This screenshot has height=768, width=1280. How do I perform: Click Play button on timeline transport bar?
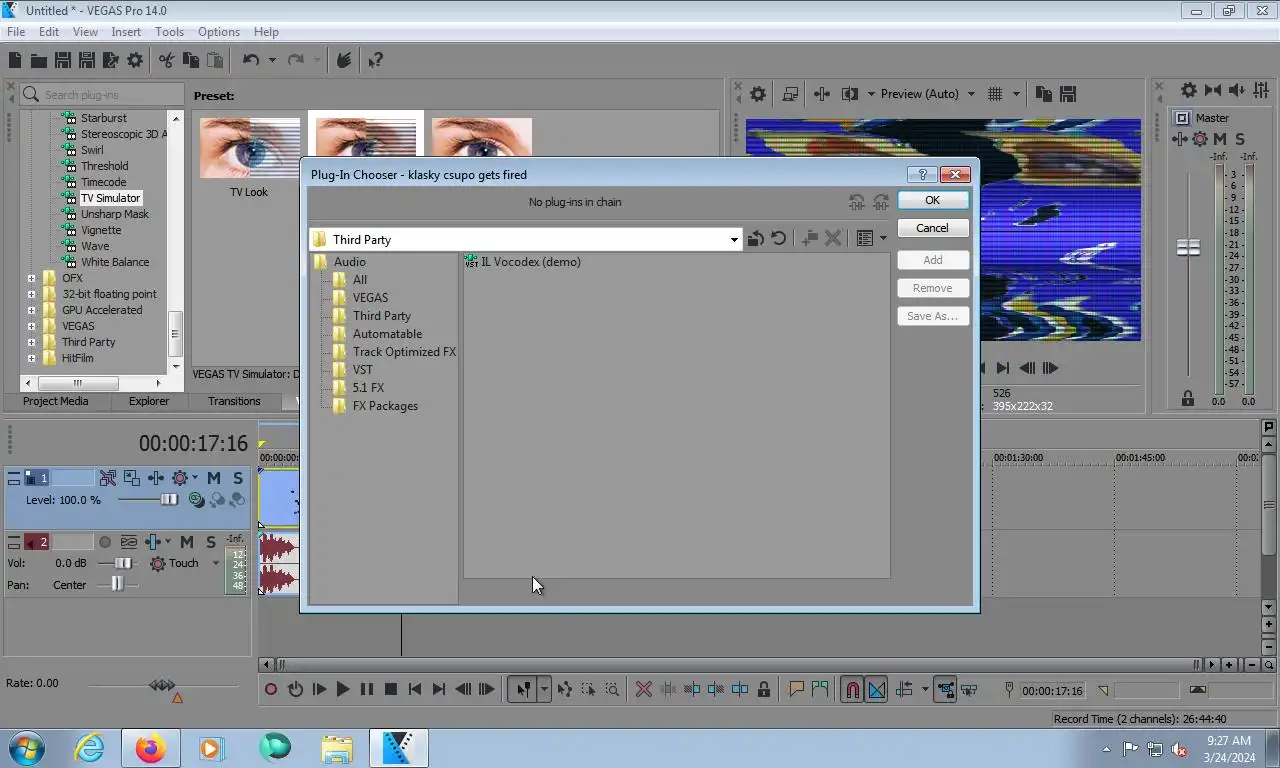(x=343, y=689)
